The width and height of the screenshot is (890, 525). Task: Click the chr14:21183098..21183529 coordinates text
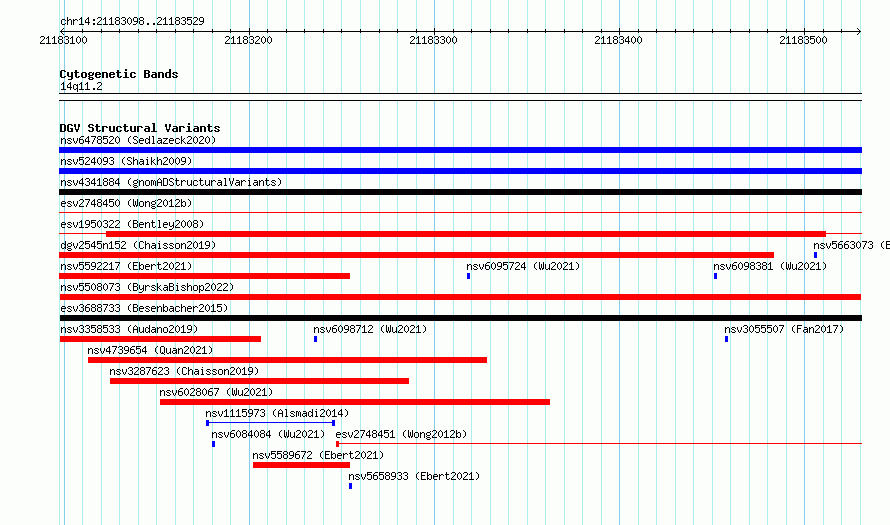point(132,22)
